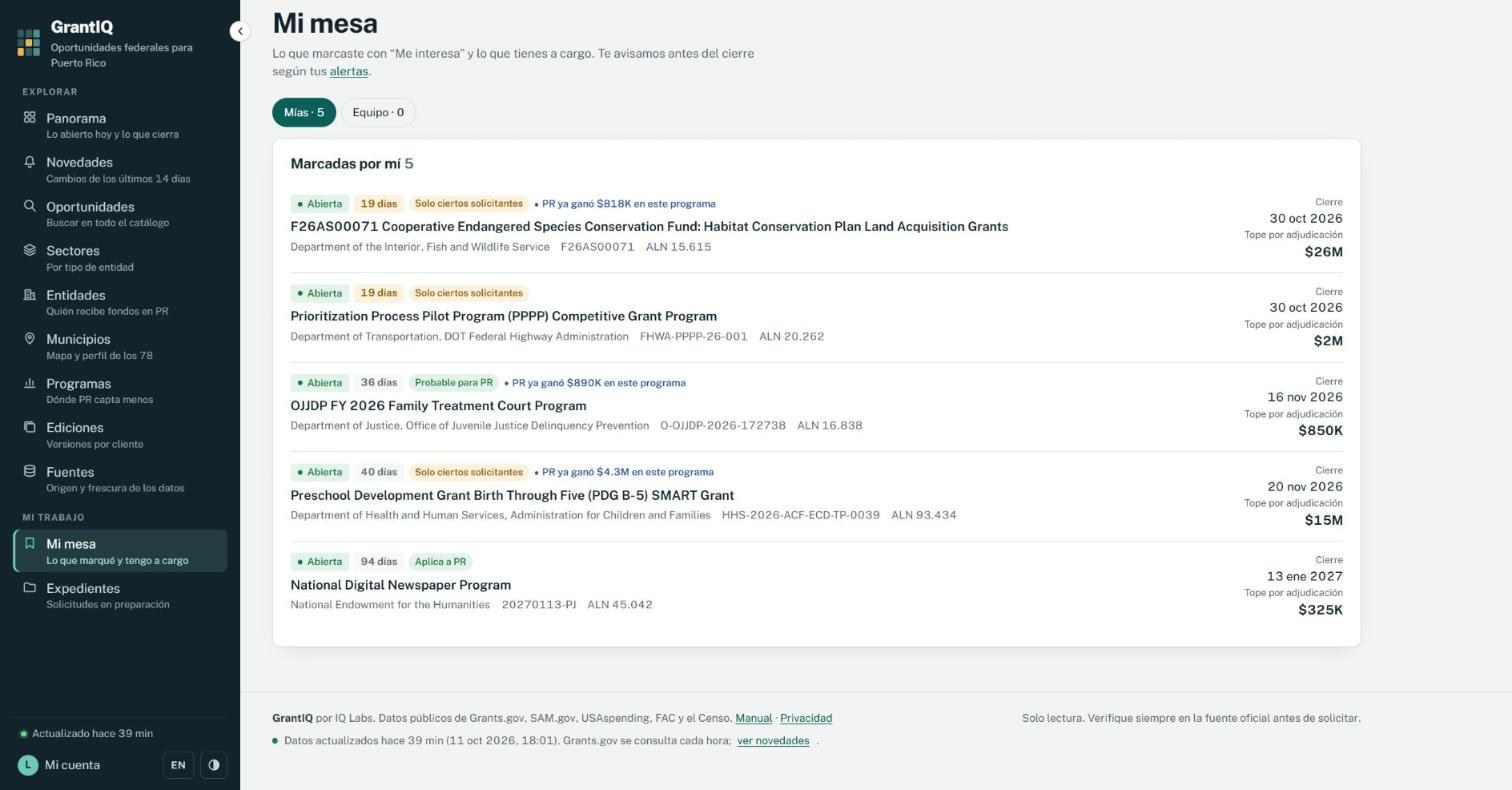Click "PR ya ganó $4.3M en este programa"
Screen dimensions: 1512x790
(624, 472)
